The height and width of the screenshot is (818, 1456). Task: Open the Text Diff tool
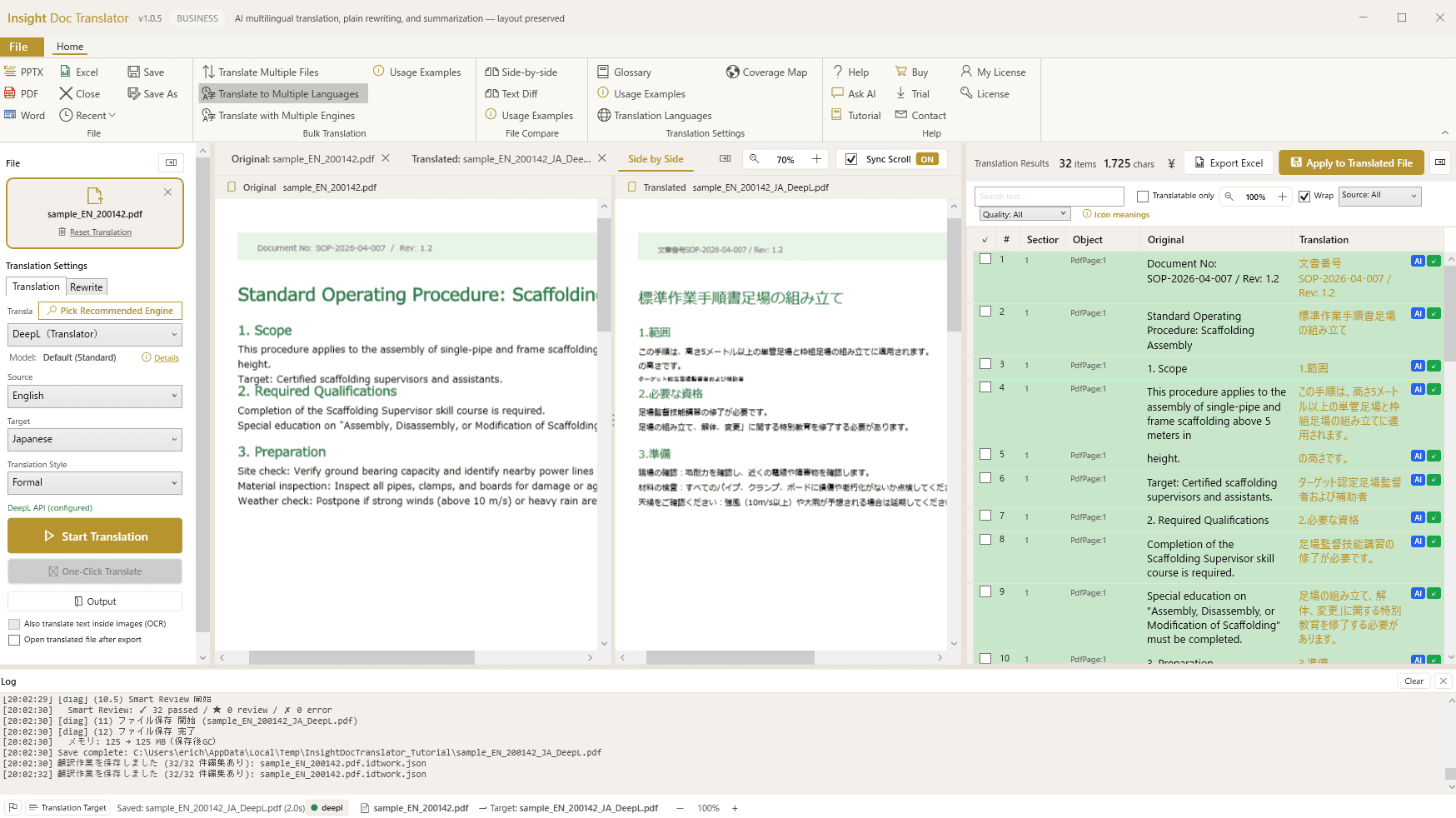tap(511, 93)
